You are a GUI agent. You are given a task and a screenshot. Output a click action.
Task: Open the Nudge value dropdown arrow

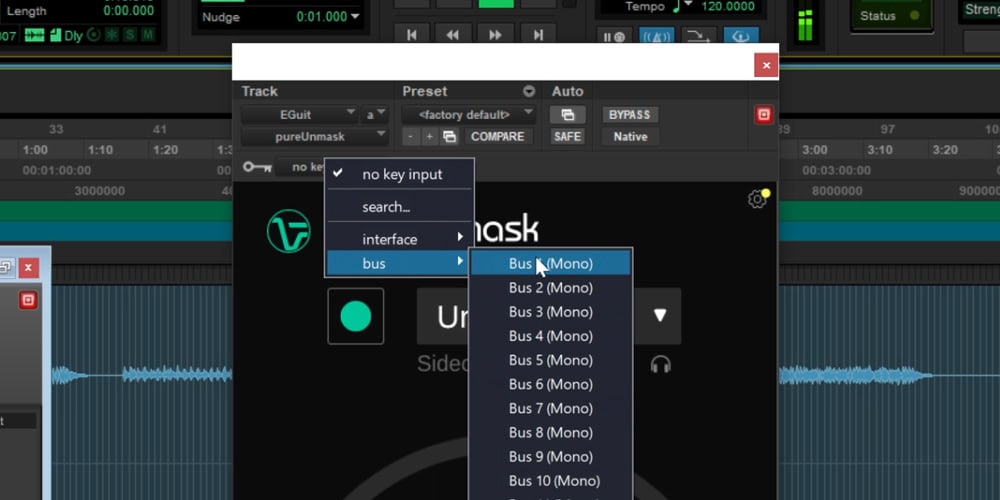point(355,17)
